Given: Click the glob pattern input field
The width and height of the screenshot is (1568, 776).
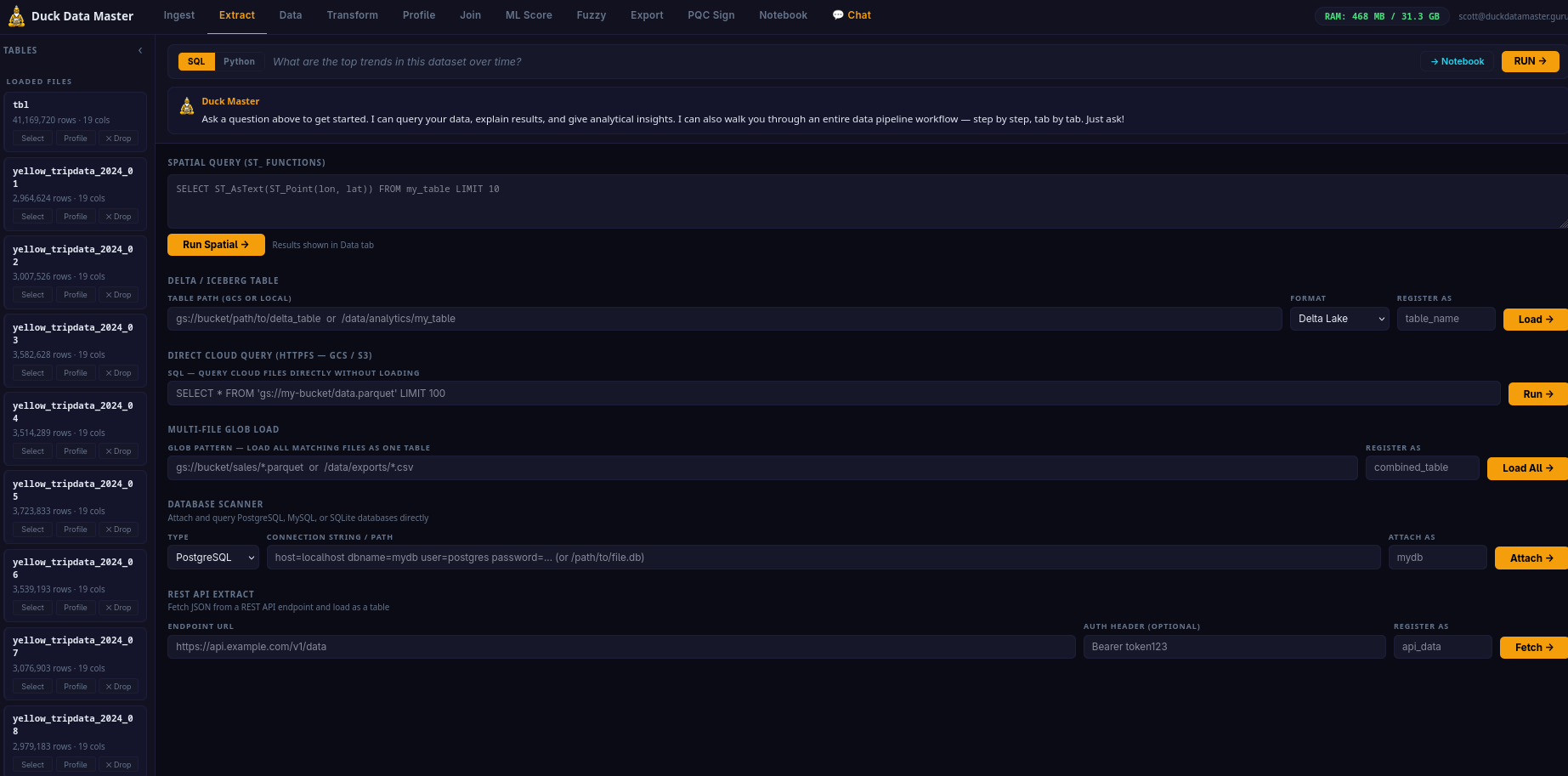Looking at the screenshot, I should (762, 467).
